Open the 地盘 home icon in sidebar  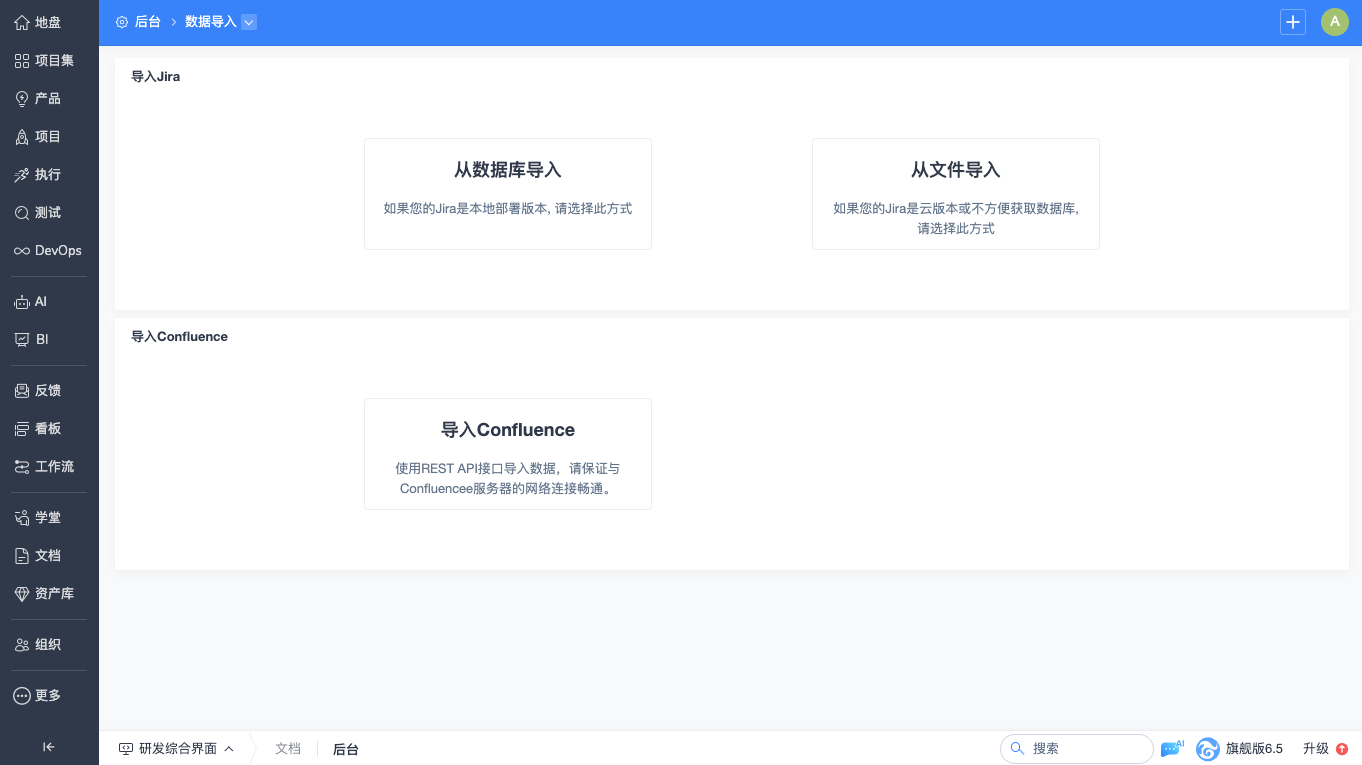tap(22, 22)
